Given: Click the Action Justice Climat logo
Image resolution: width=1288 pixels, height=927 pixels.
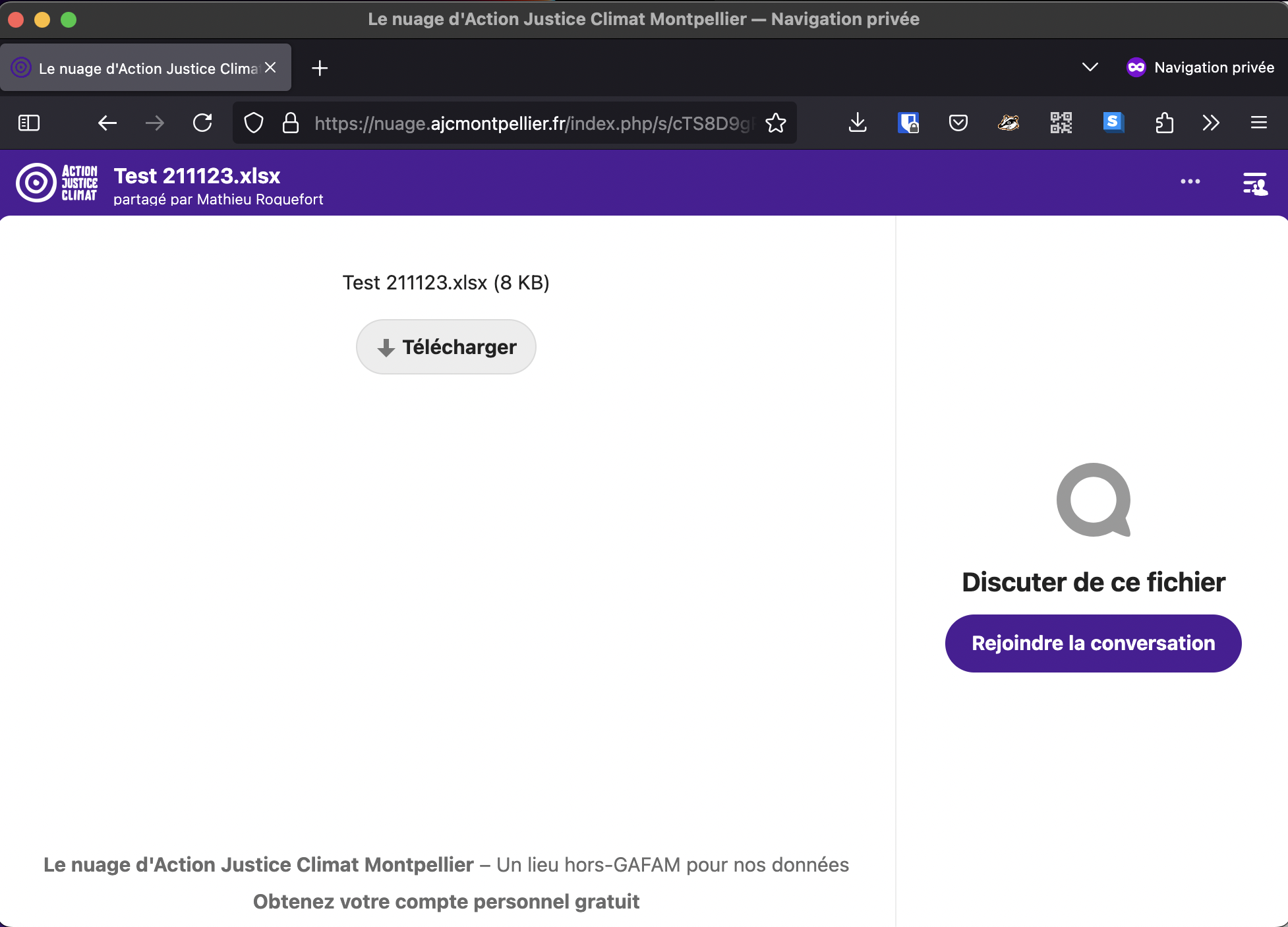Looking at the screenshot, I should point(57,183).
